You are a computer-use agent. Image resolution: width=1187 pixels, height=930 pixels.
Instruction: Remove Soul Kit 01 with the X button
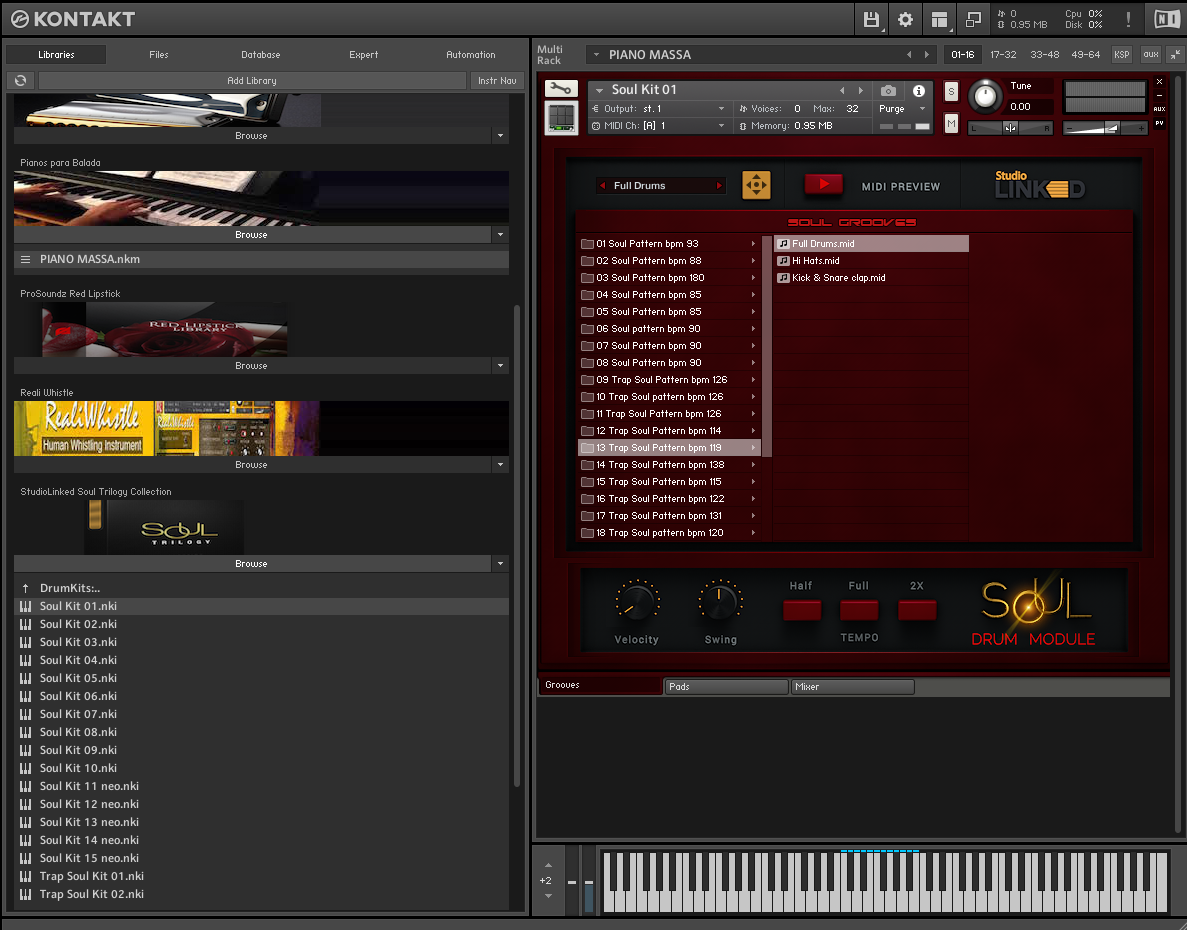click(x=1159, y=82)
